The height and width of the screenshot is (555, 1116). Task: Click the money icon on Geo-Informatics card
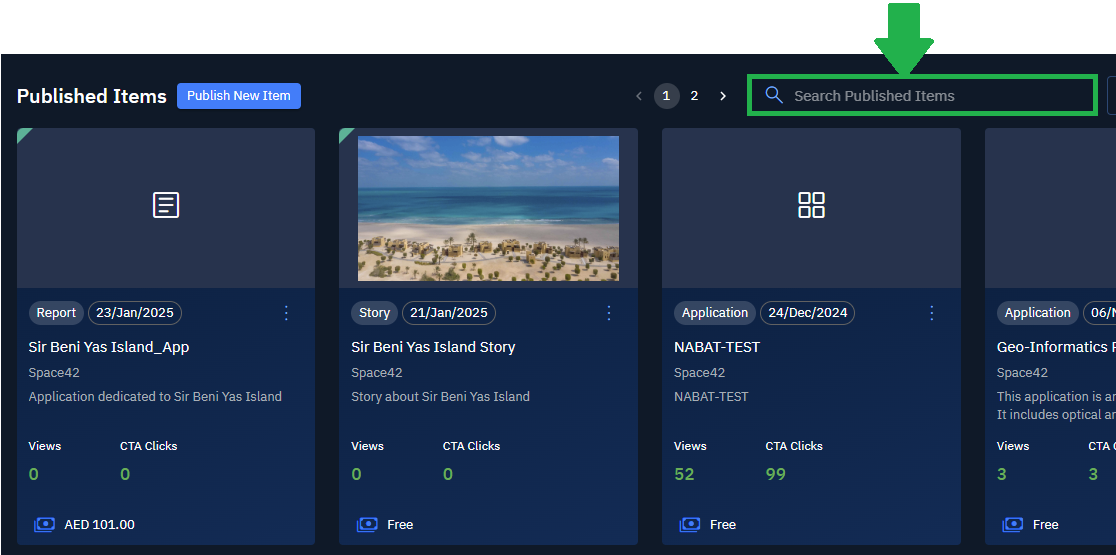(1013, 524)
